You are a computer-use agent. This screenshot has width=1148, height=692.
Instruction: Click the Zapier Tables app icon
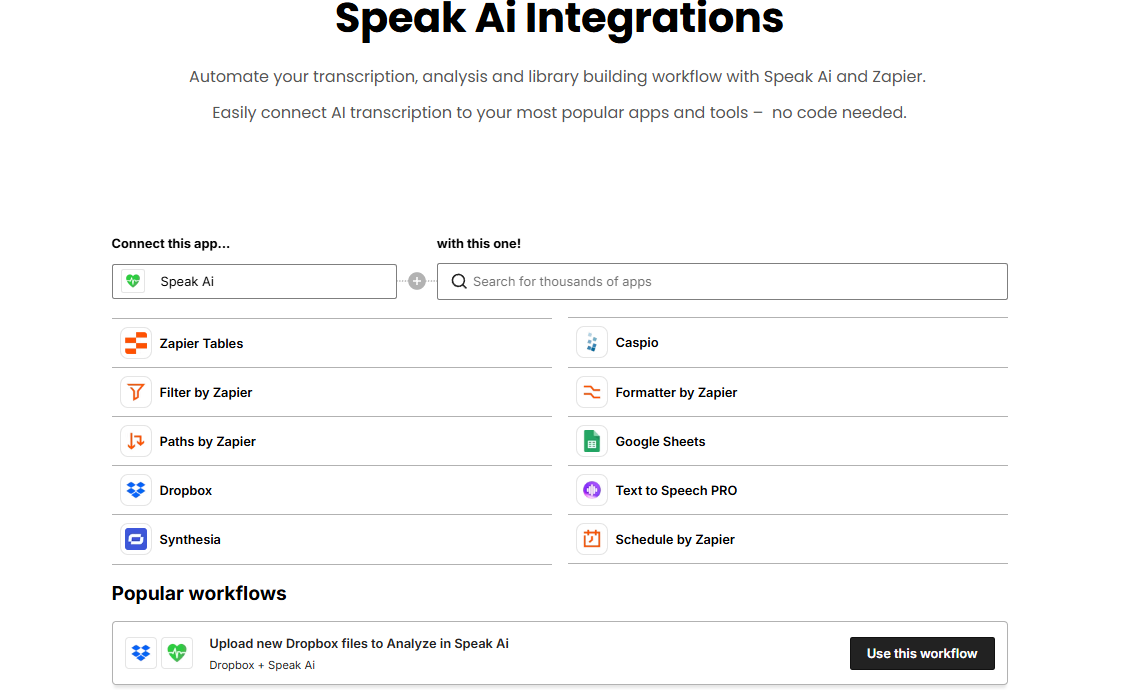point(135,343)
